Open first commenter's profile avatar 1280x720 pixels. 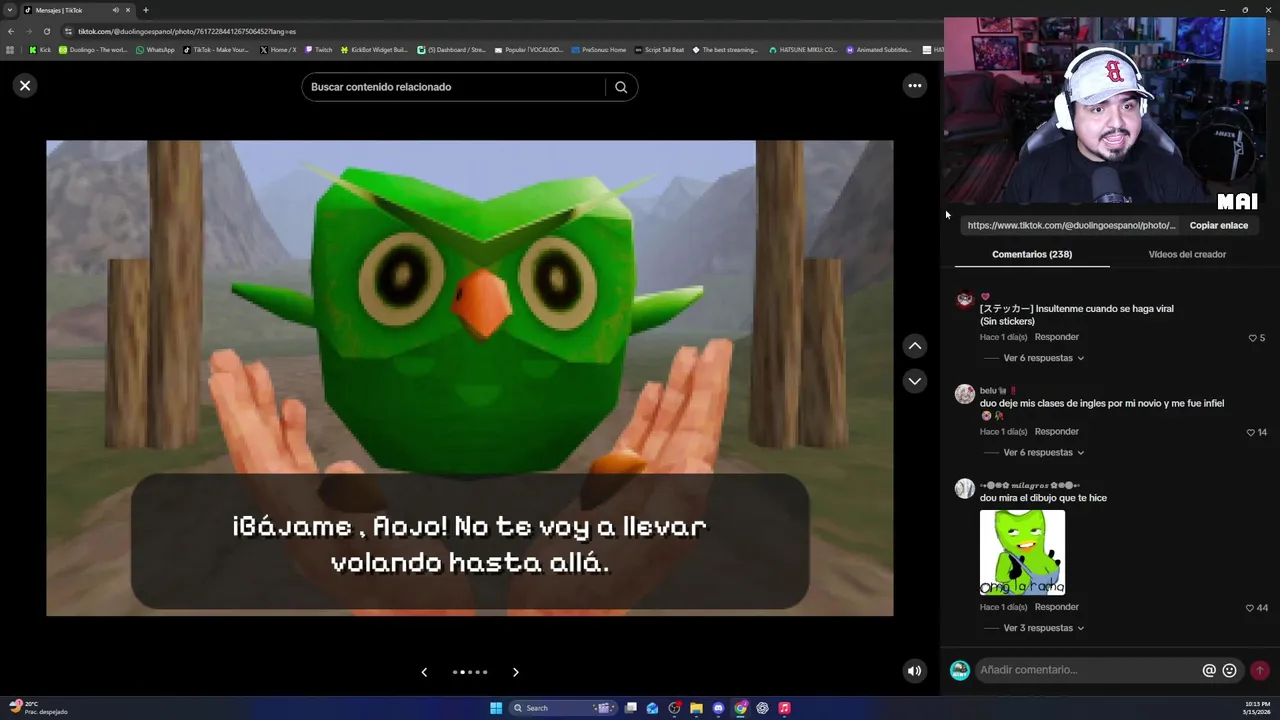(965, 299)
